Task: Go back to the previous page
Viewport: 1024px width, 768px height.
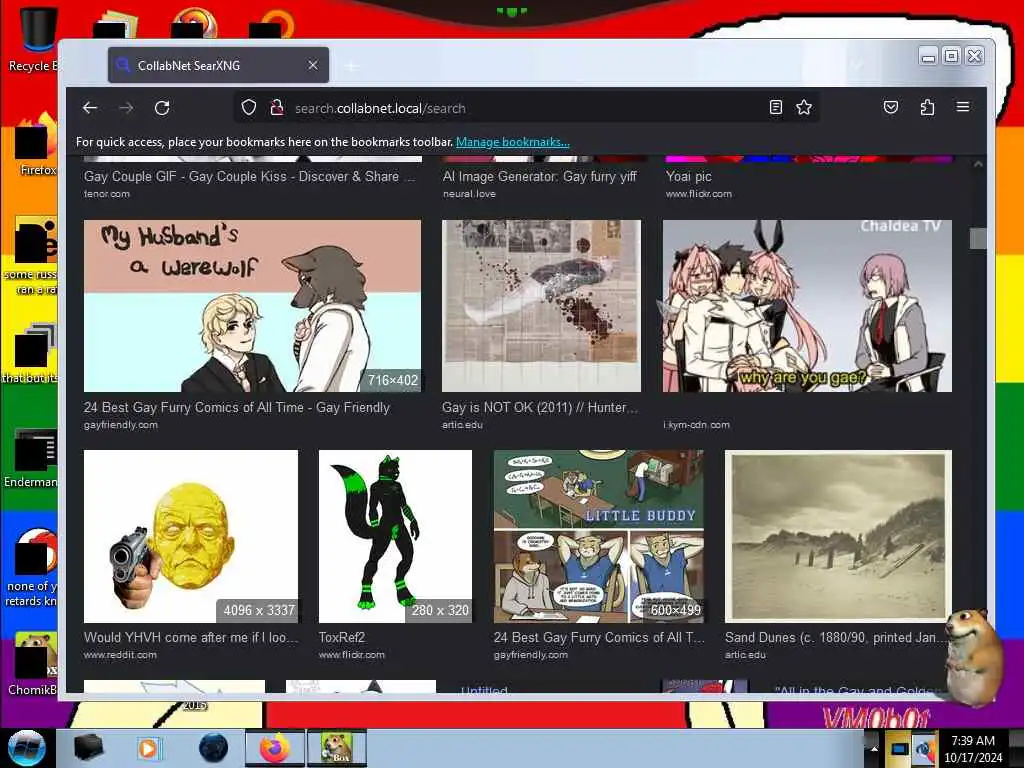Action: pos(90,108)
